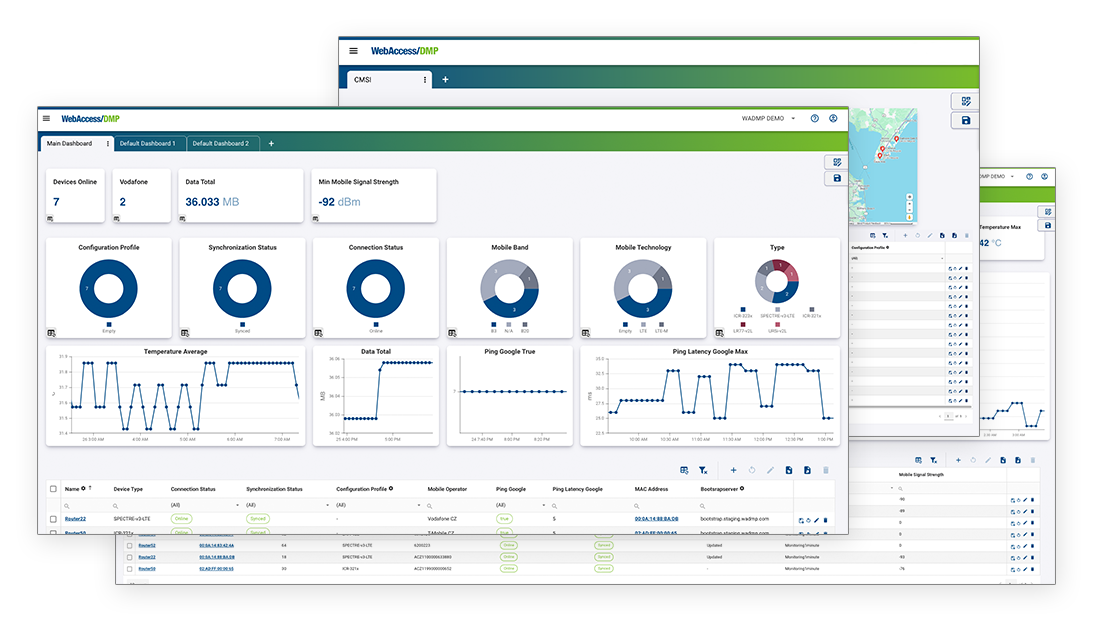This screenshot has height=620, width=1097.
Task: Click the small icon on Data Total card
Action: (182, 219)
